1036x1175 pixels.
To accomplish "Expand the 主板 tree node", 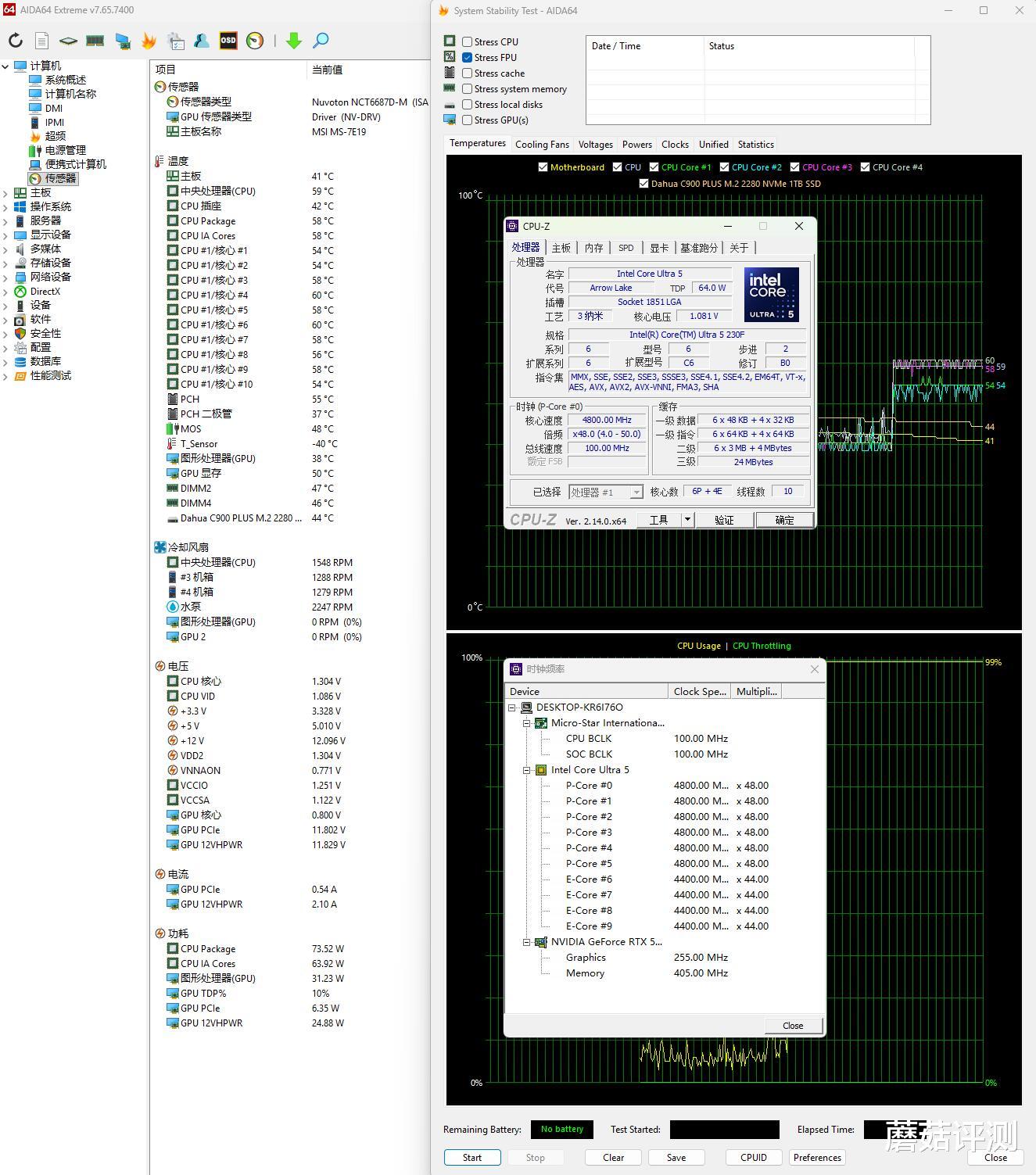I will coord(5,193).
